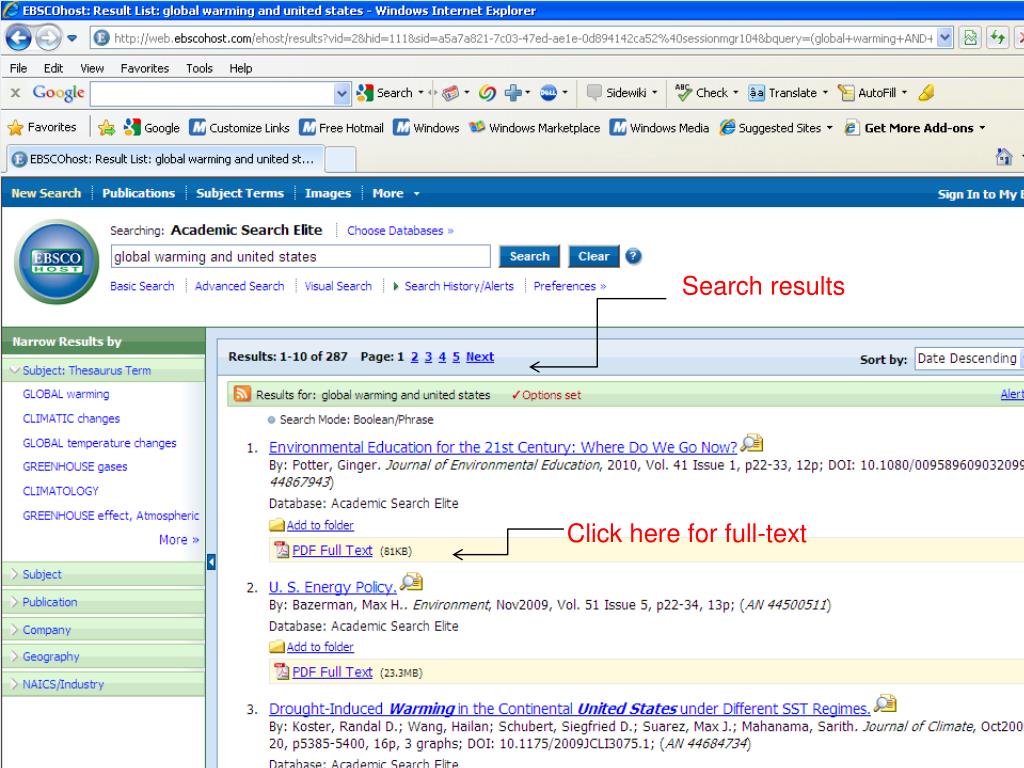Click the Clear button
The width and height of the screenshot is (1024, 768).
[593, 256]
